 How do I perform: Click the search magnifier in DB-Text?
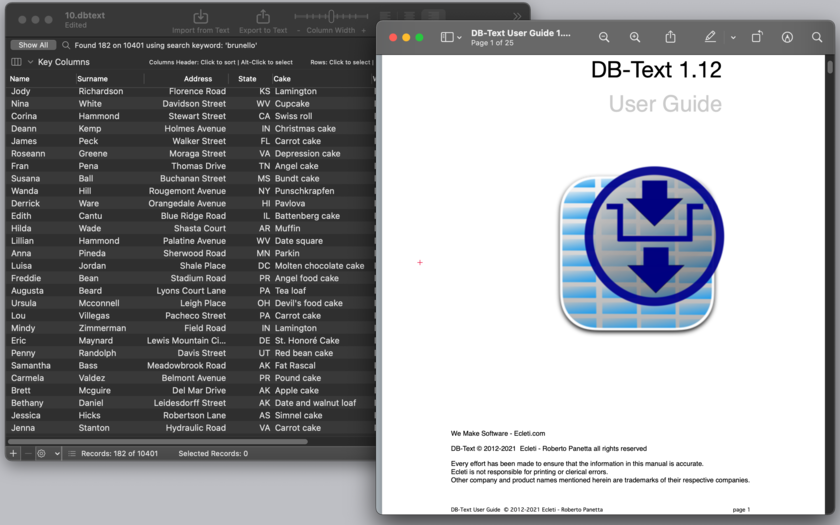tap(66, 45)
